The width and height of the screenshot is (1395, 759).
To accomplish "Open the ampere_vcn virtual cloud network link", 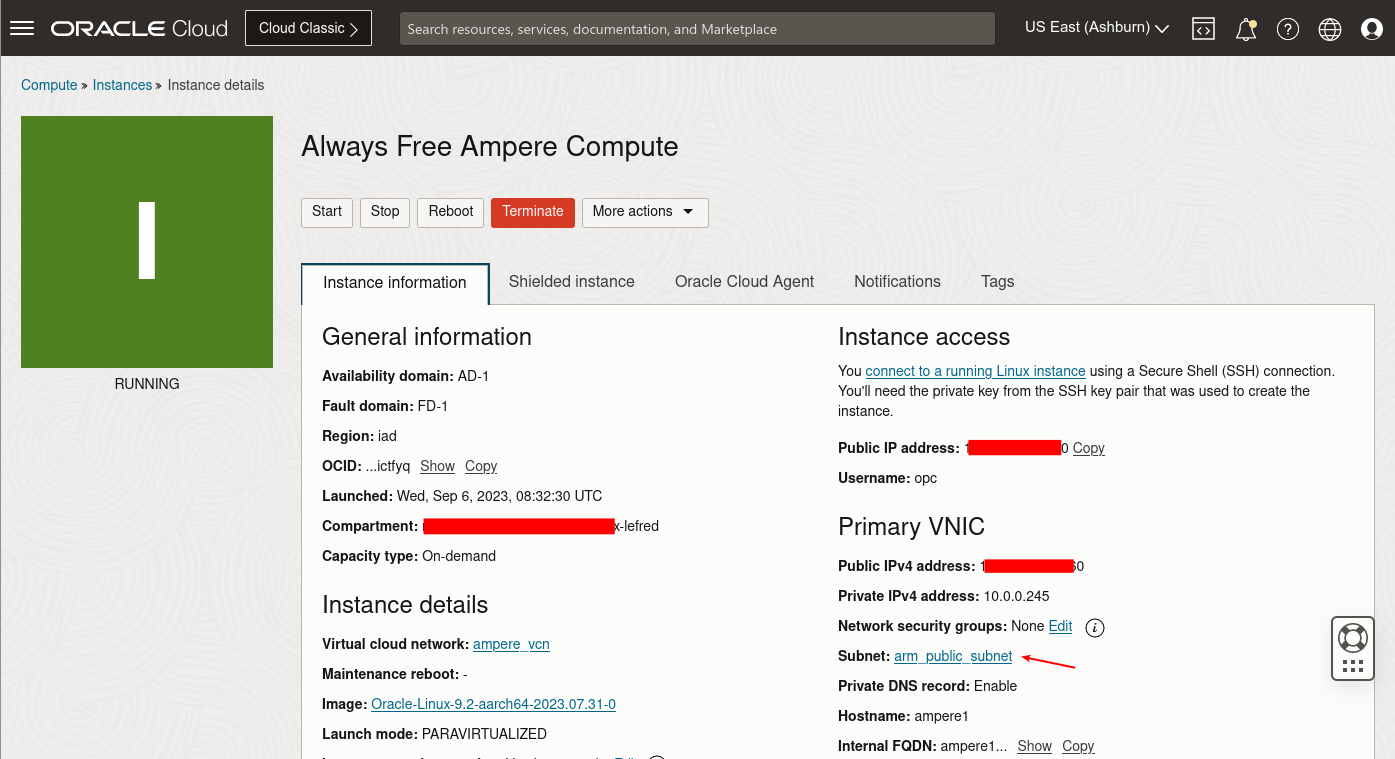I will click(x=511, y=644).
